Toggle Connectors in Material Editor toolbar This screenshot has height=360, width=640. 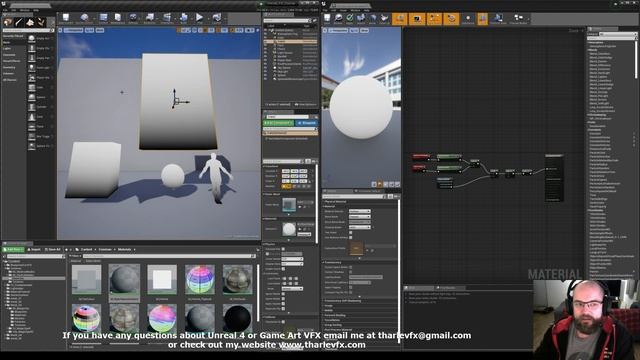pos(400,19)
